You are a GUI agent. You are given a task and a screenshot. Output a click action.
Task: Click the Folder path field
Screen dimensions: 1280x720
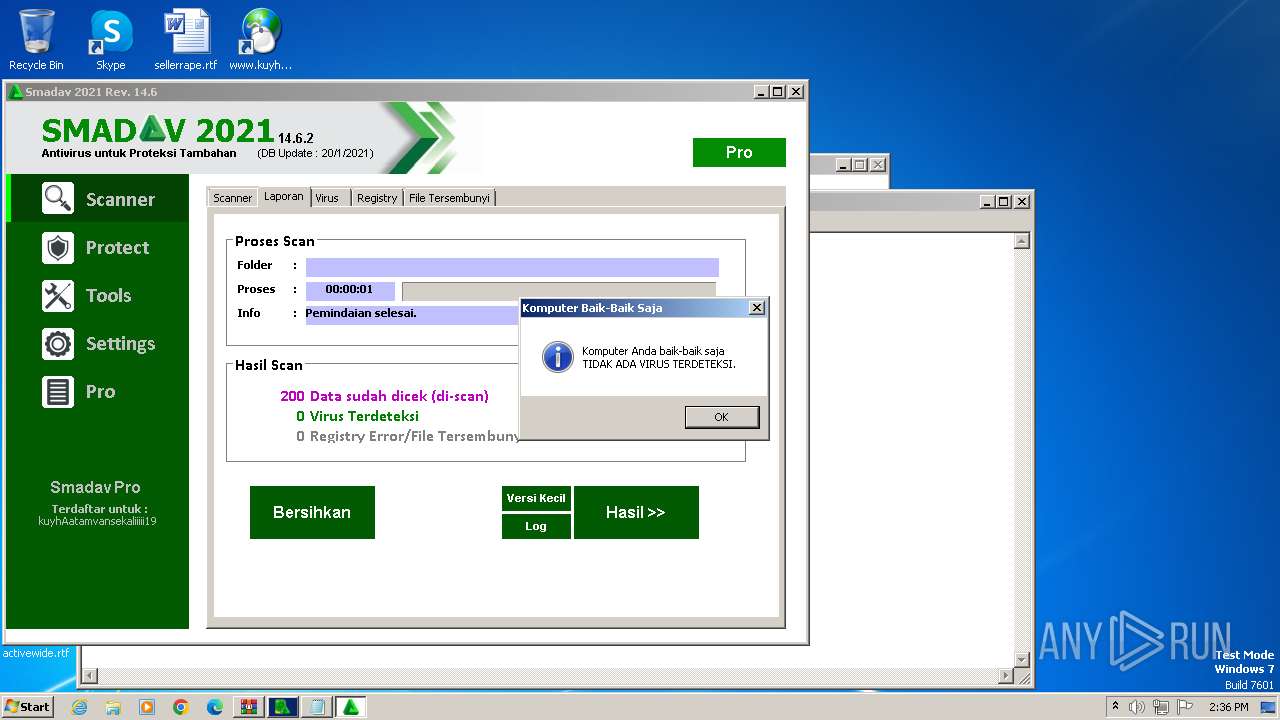click(x=512, y=267)
